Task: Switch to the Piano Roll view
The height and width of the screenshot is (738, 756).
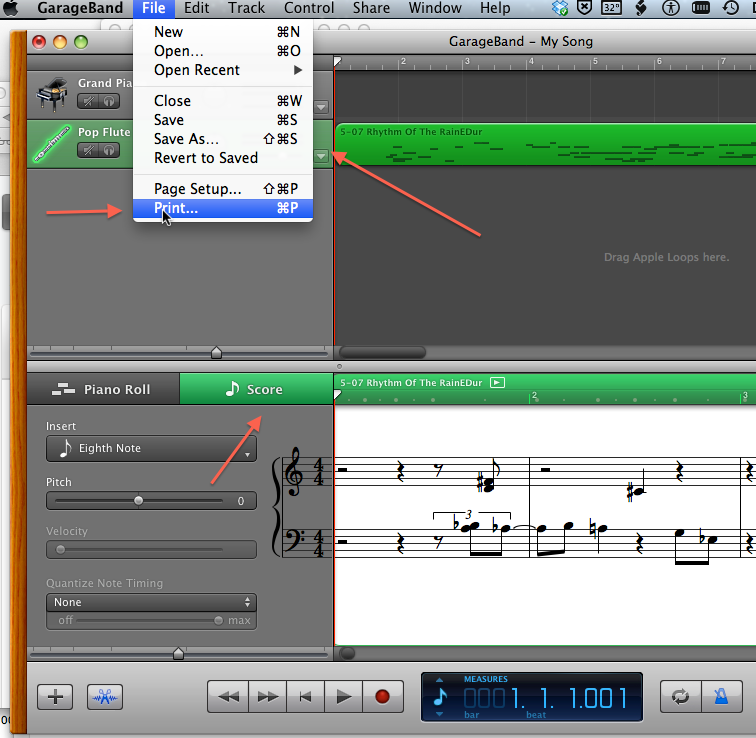Action: pos(103,389)
